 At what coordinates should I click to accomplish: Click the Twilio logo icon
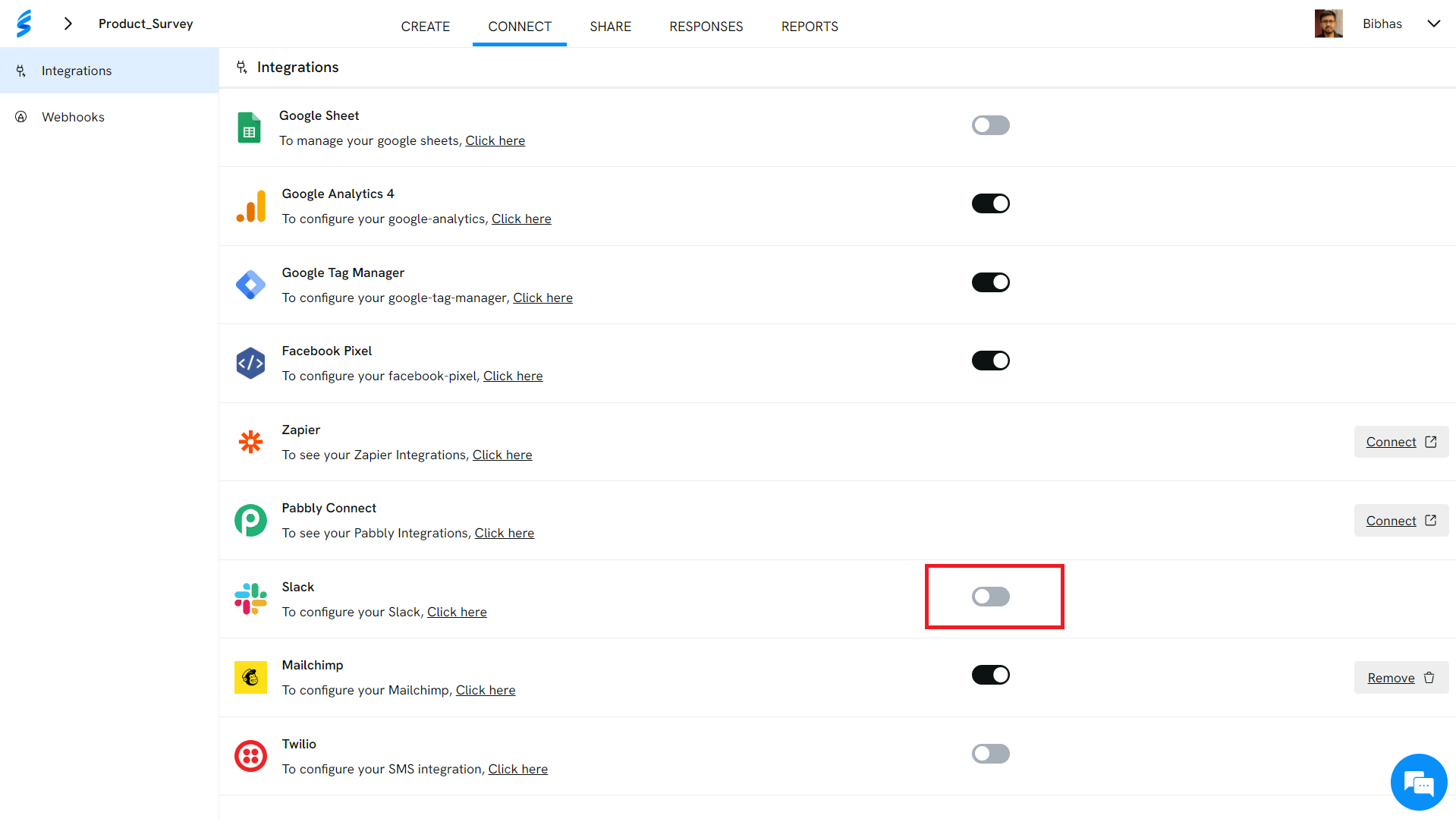(x=250, y=756)
